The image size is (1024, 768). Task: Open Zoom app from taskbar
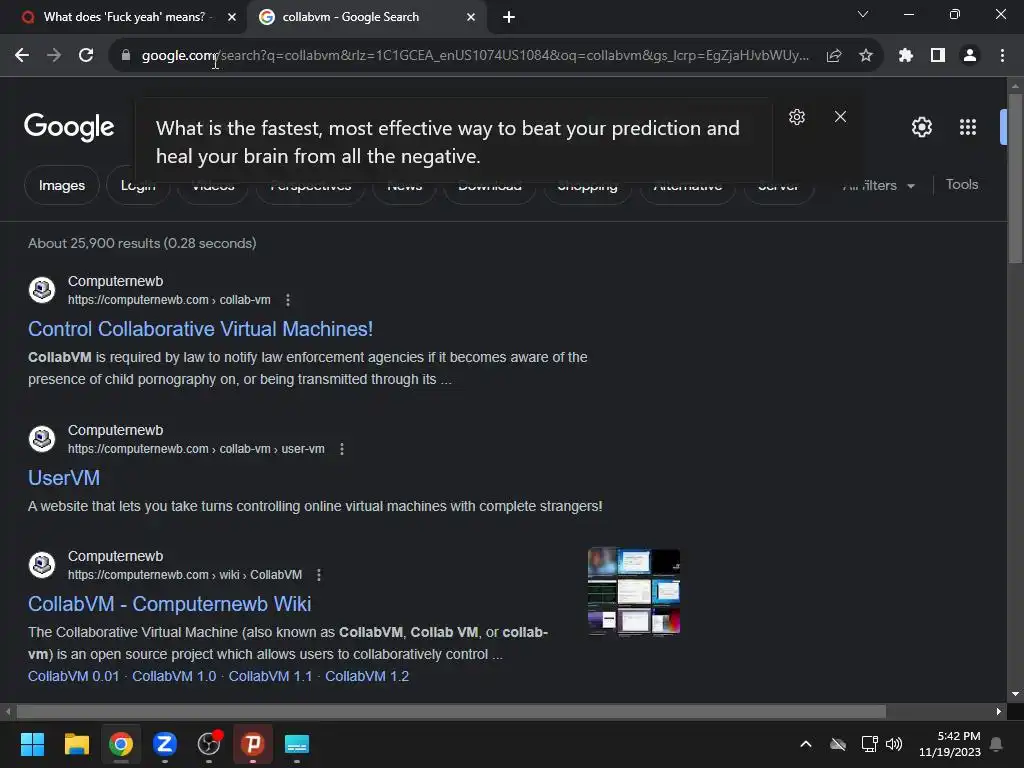[x=165, y=744]
